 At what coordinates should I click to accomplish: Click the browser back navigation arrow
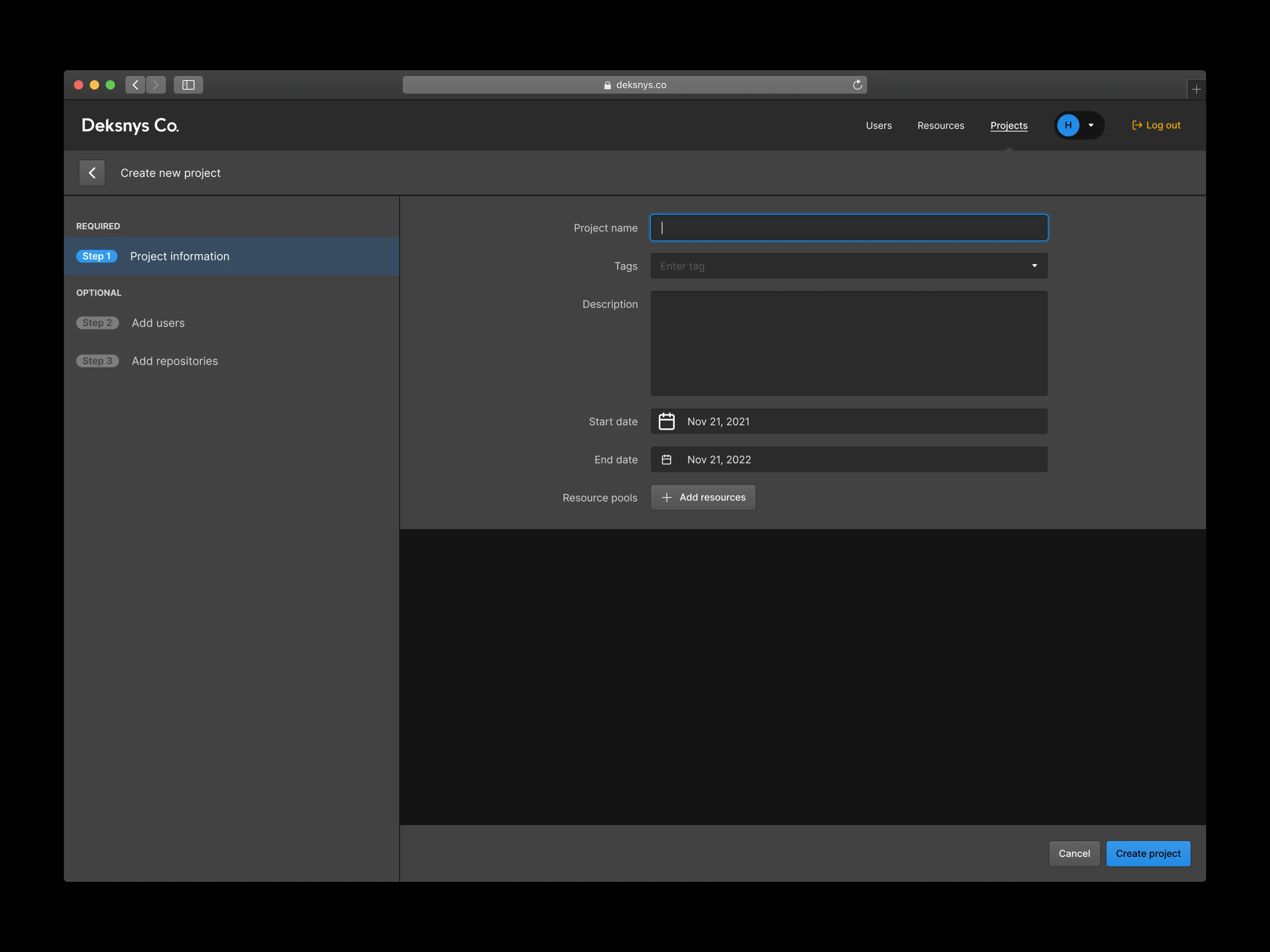[x=135, y=85]
